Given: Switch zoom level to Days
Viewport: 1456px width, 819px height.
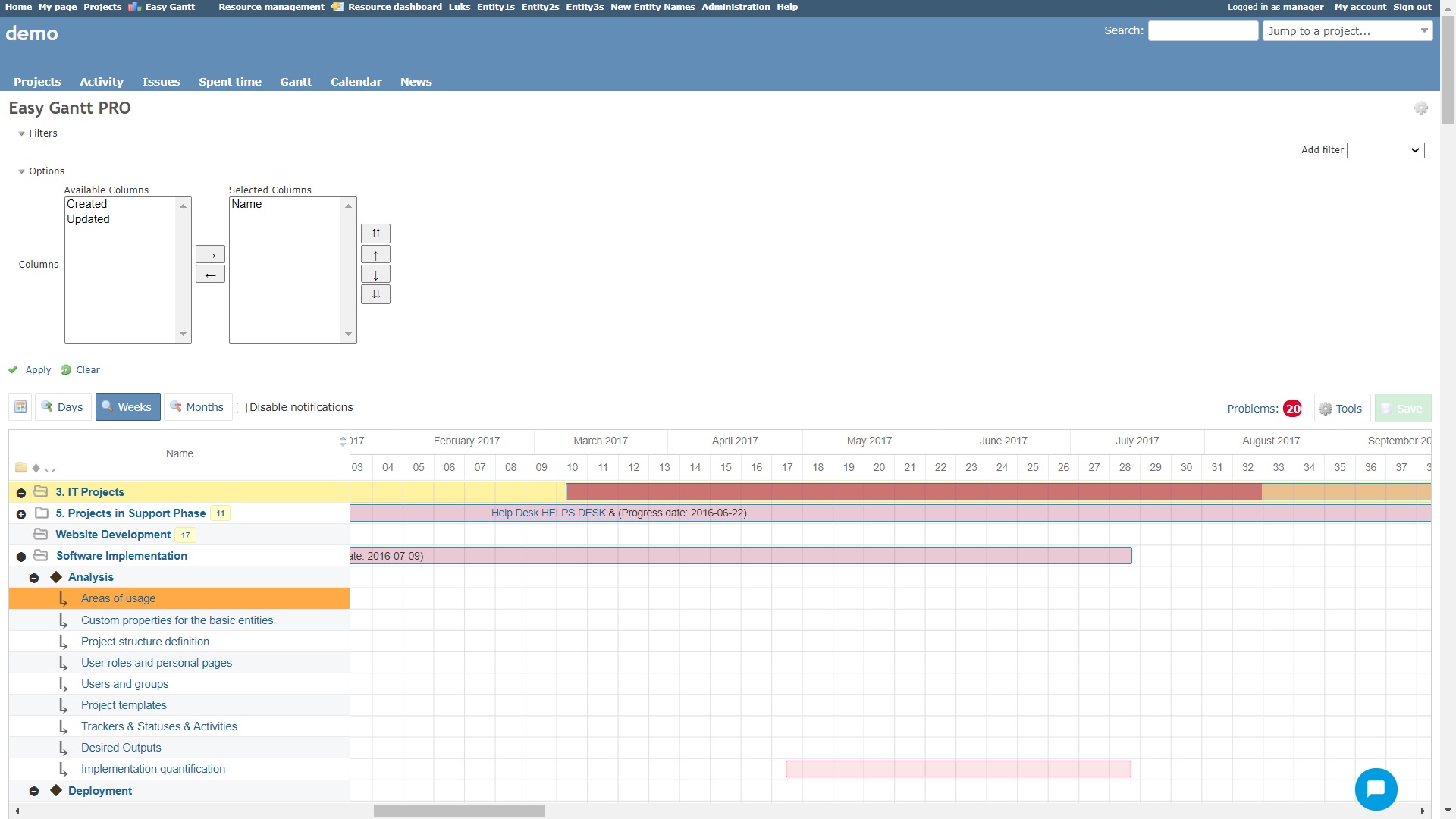Looking at the screenshot, I should coord(63,407).
